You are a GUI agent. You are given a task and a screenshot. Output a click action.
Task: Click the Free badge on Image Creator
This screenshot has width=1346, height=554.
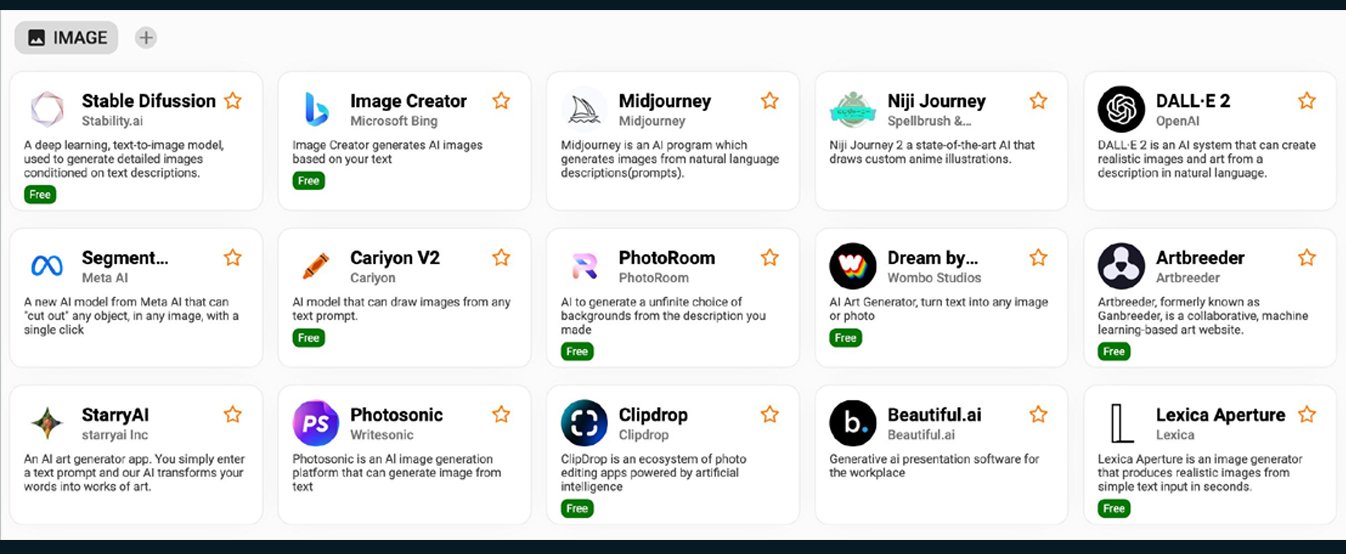click(x=309, y=180)
